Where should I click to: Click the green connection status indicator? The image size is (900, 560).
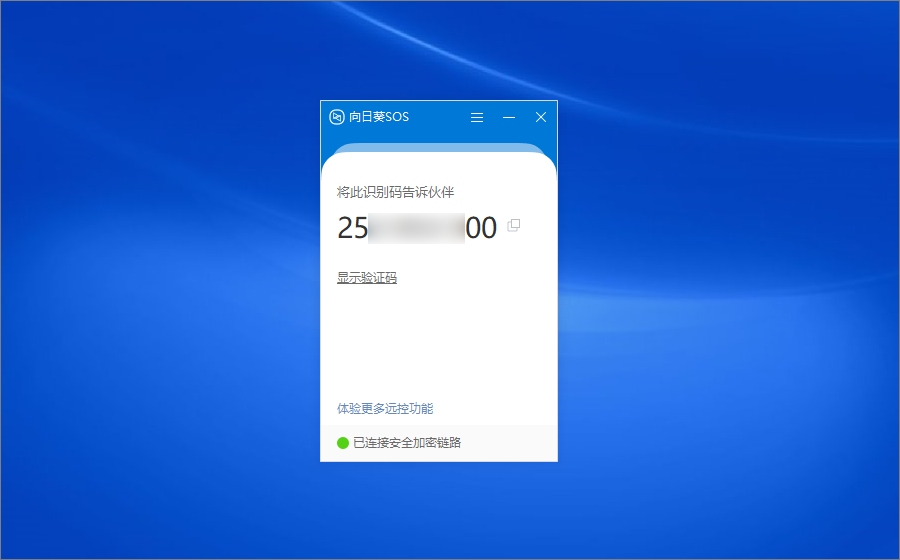click(343, 443)
